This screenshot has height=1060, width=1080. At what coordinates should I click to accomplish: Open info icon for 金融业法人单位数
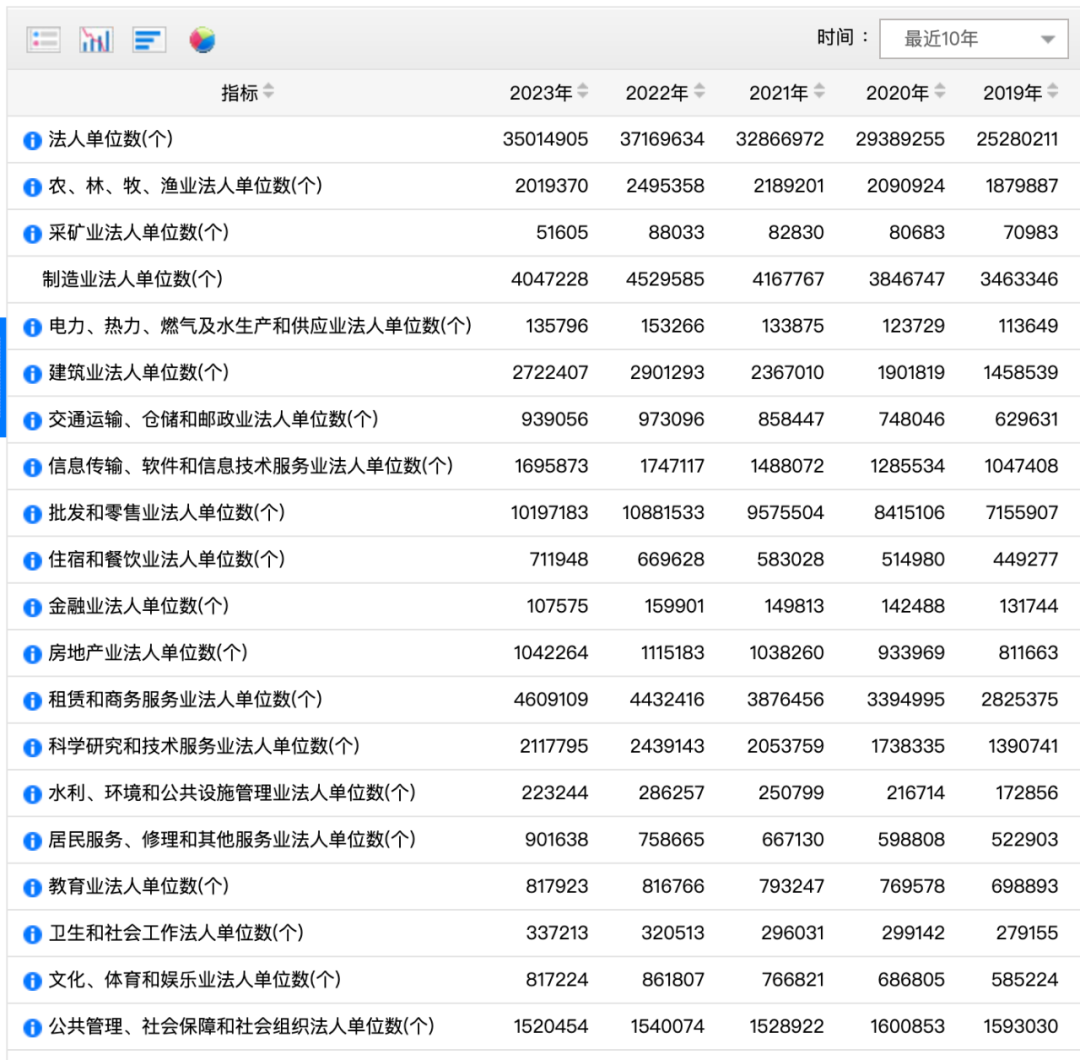click(32, 607)
